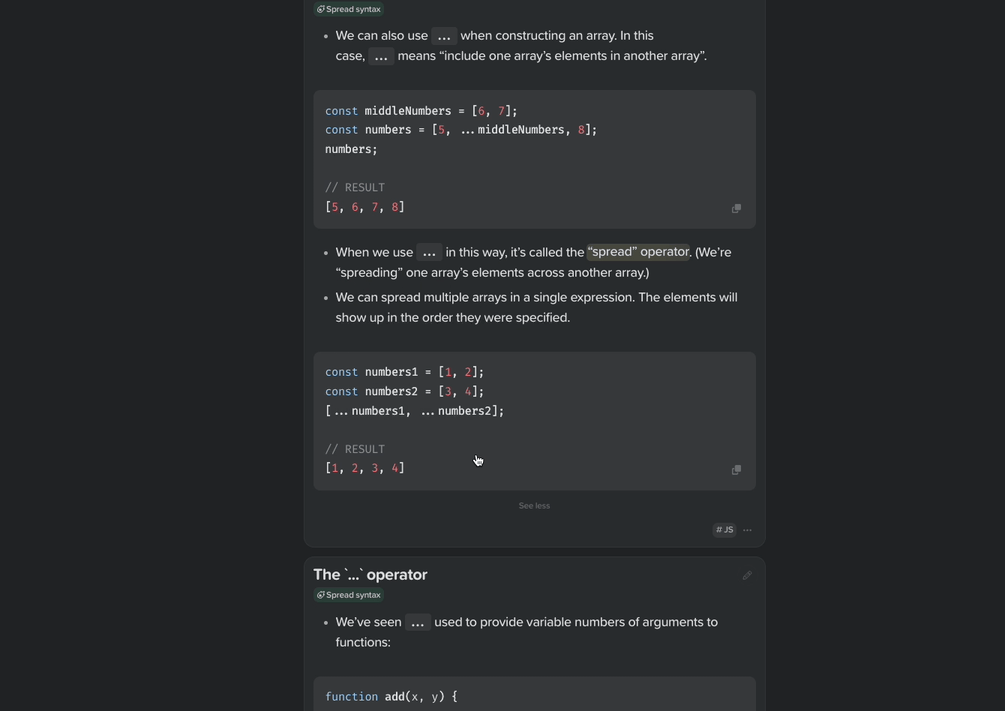Open the Spread syntax tag under the operator heading
This screenshot has height=711, width=1005.
pos(349,595)
